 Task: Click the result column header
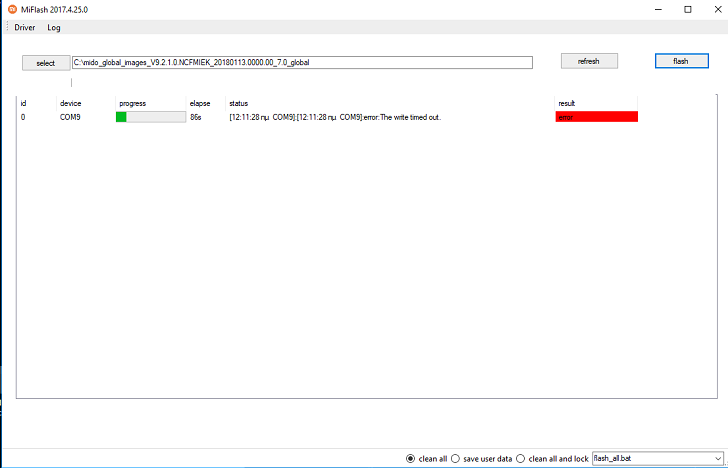pyautogui.click(x=596, y=104)
